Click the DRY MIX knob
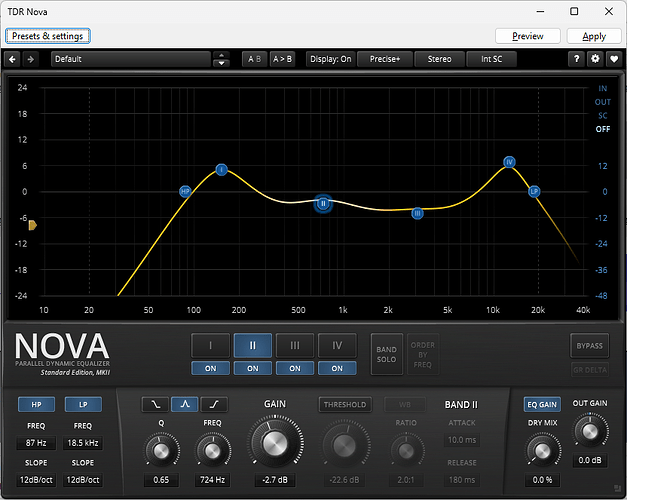 click(x=542, y=450)
